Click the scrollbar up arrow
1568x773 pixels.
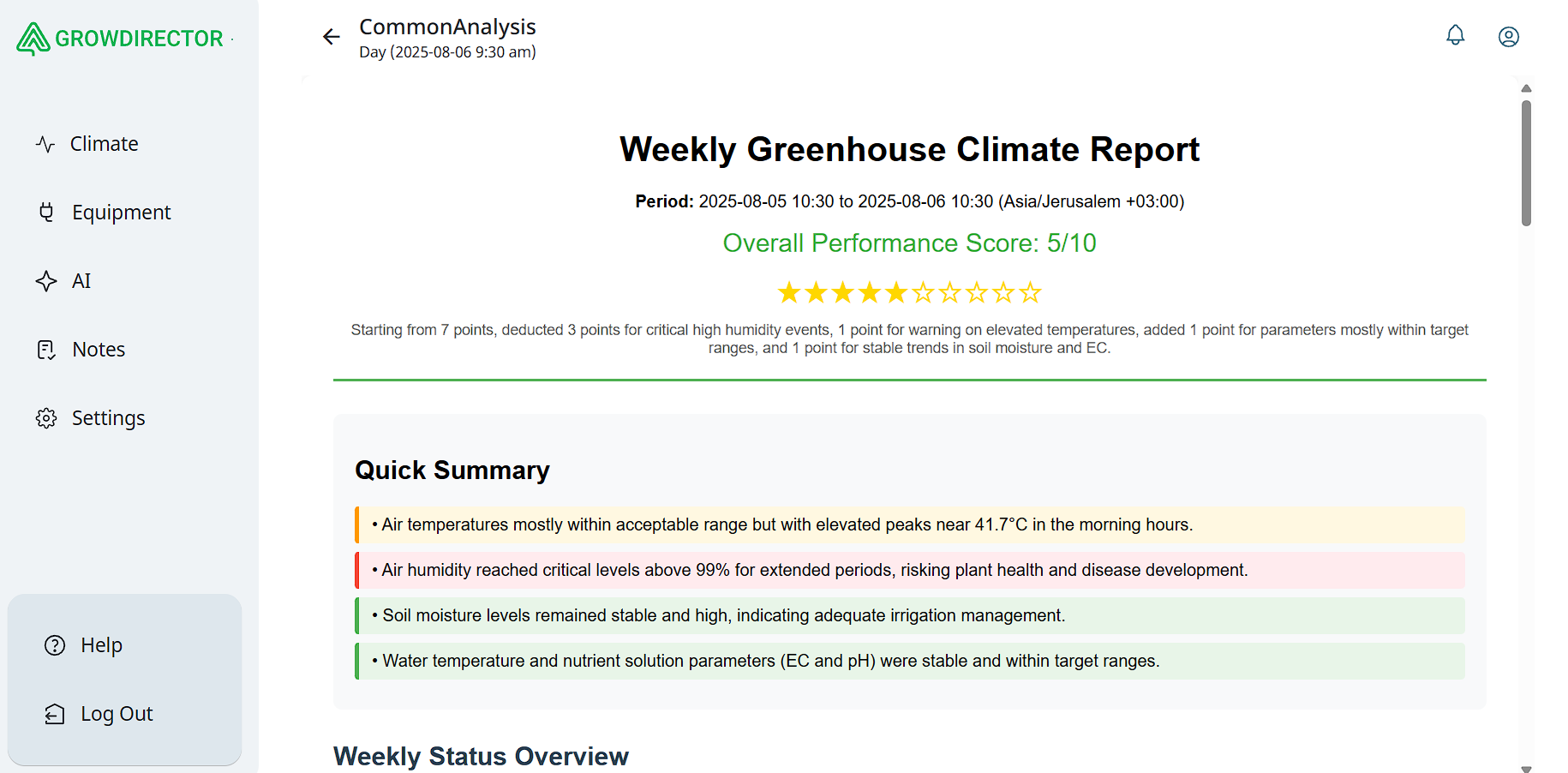pos(1526,88)
